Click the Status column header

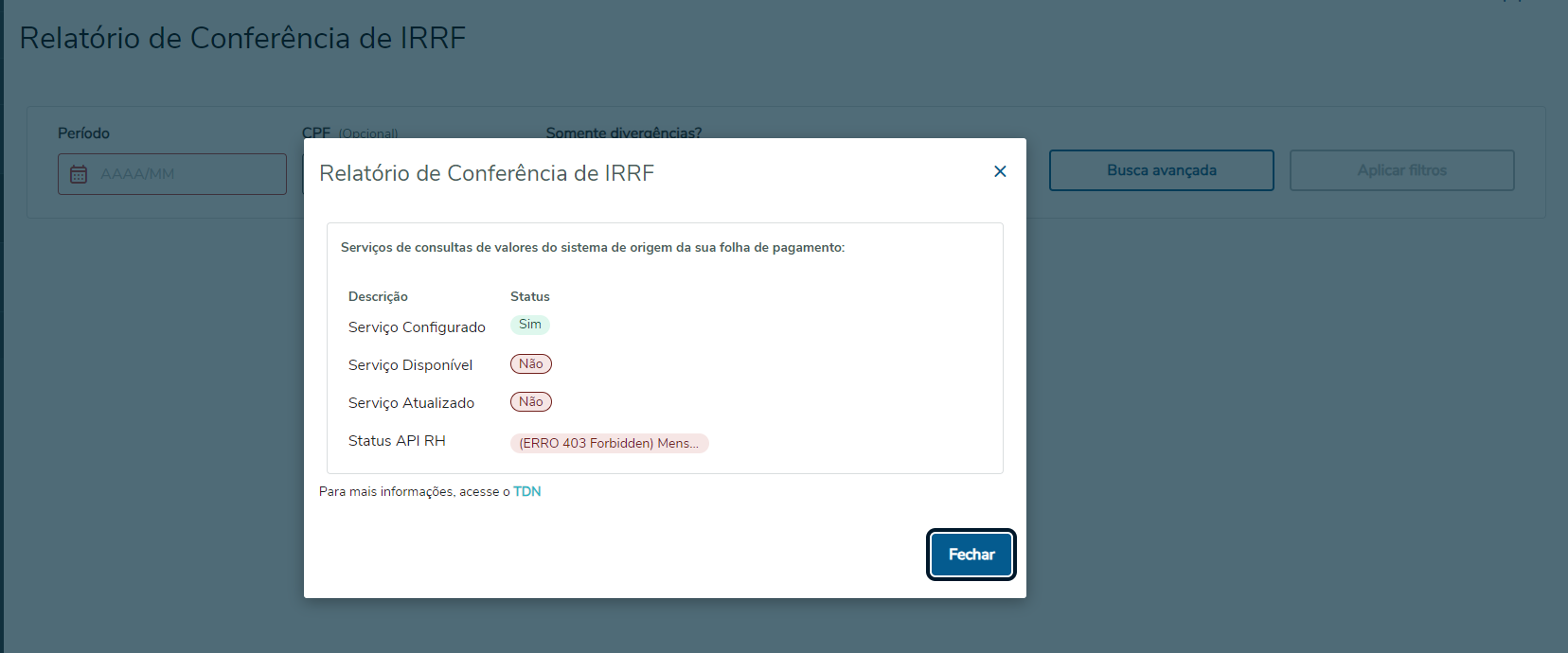[x=530, y=296]
